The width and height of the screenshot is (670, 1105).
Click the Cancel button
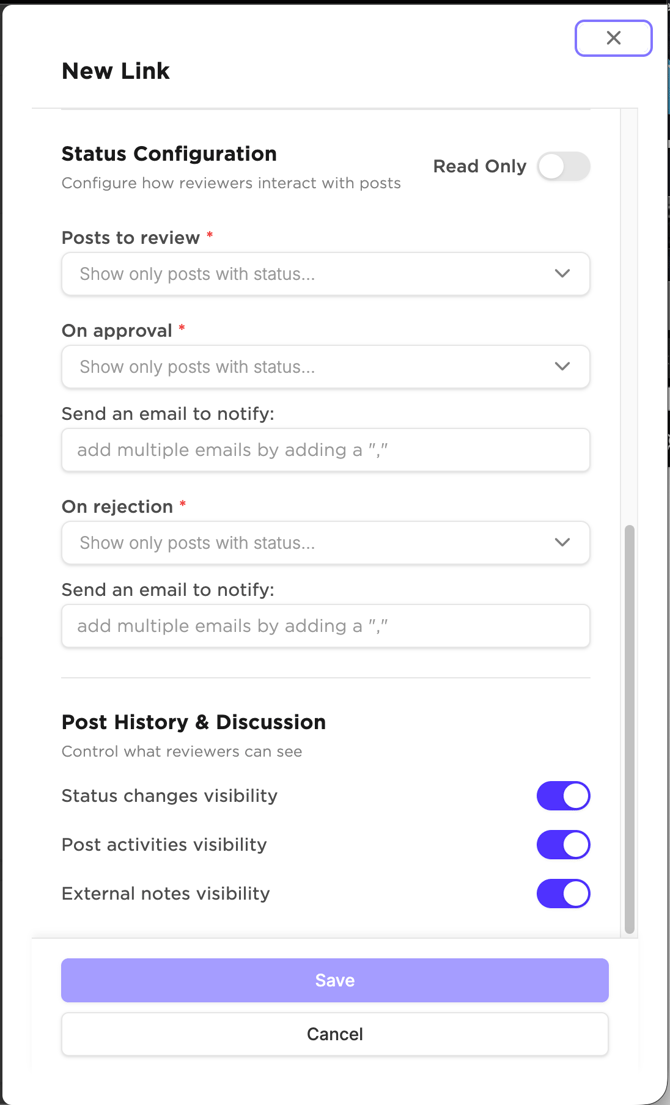pyautogui.click(x=334, y=1034)
